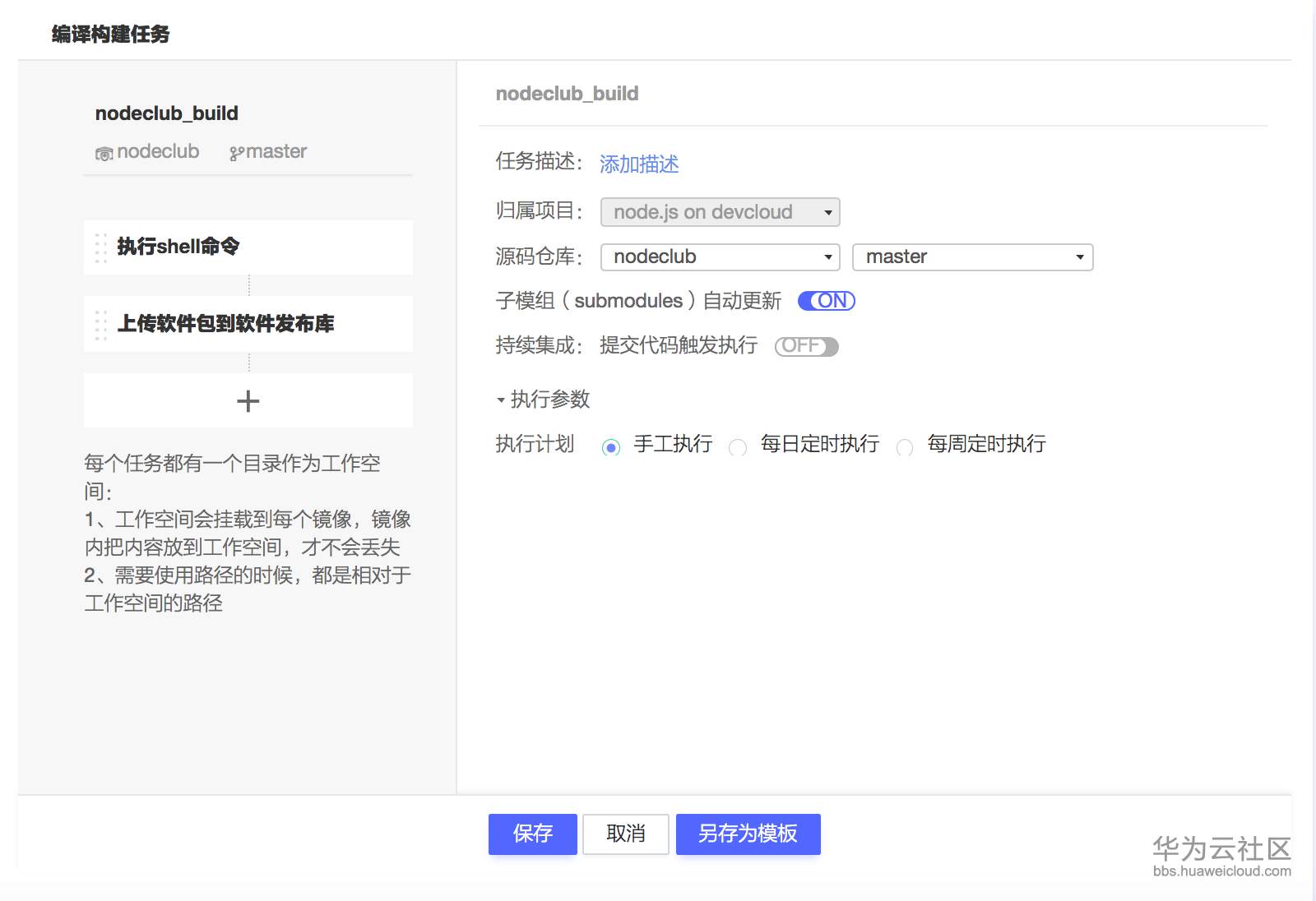Click the 取消 cancel button
The image size is (1316, 901).
tap(625, 834)
